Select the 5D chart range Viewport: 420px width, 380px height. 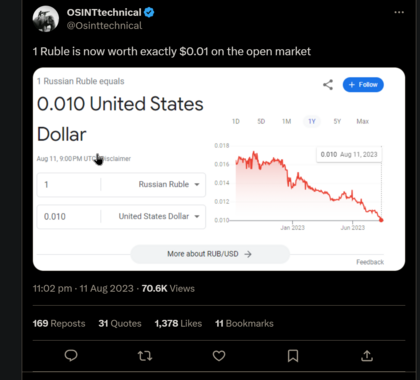point(261,121)
